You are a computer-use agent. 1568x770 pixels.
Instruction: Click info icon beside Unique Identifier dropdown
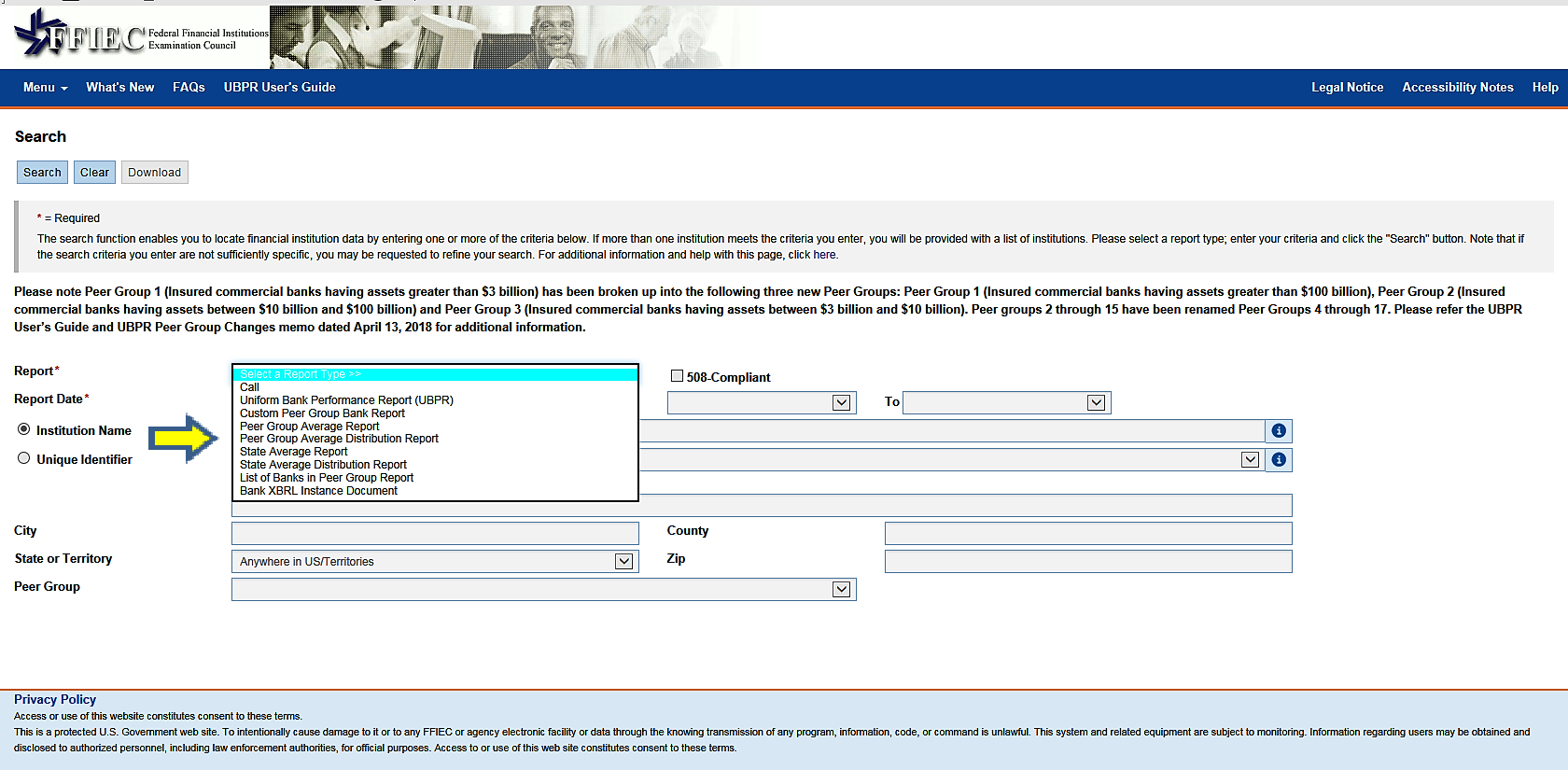click(1279, 459)
